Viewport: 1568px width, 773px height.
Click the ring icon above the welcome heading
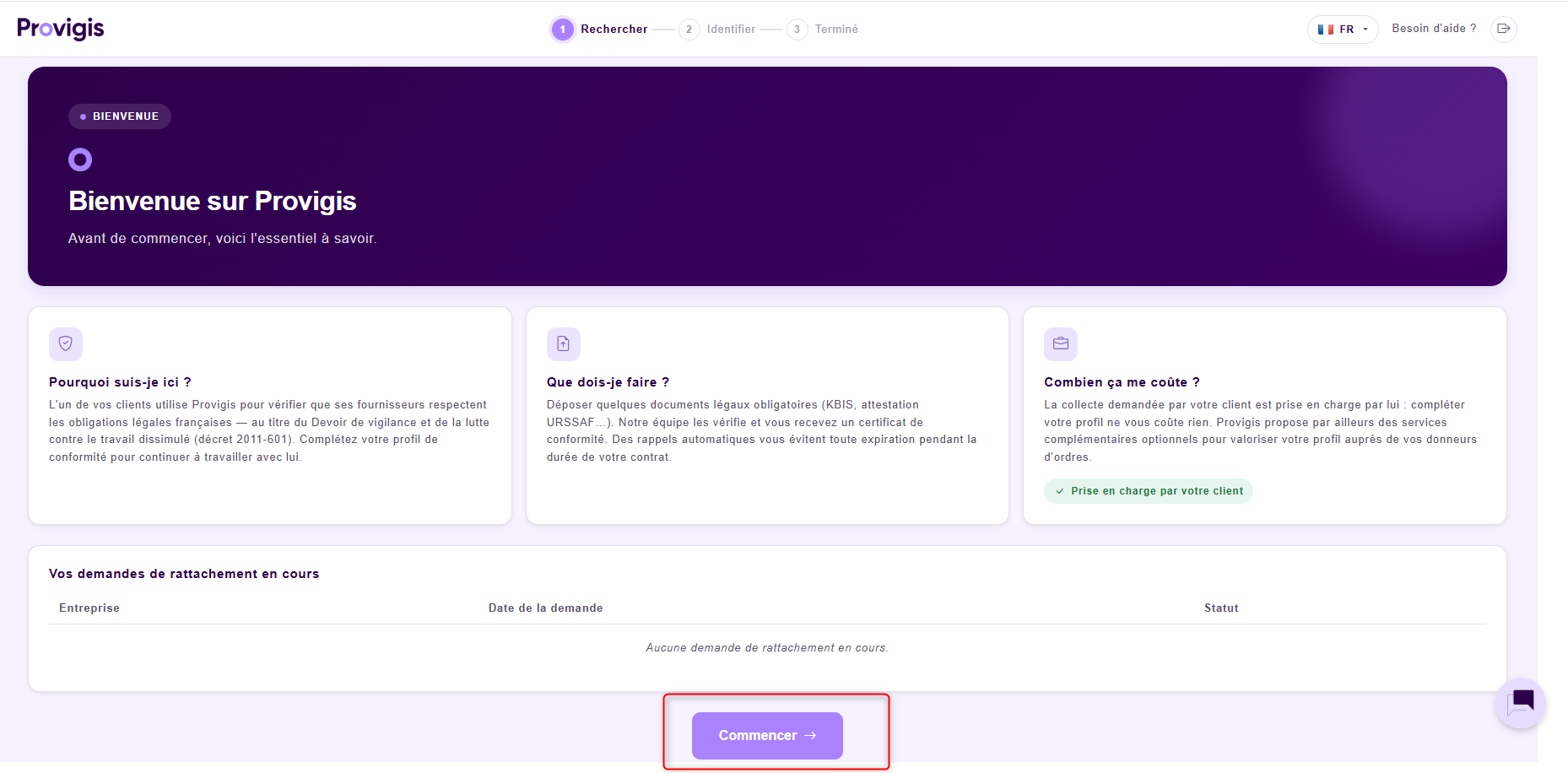[80, 159]
